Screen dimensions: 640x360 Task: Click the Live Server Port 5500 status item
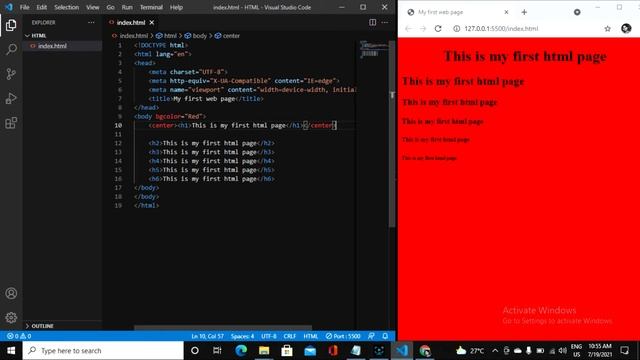(x=343, y=336)
